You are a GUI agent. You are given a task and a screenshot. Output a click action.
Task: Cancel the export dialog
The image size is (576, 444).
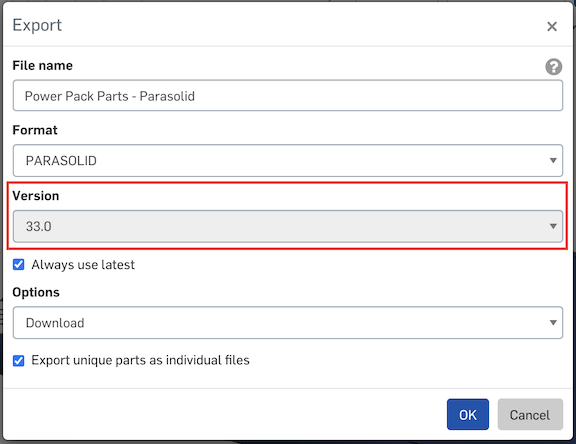[x=530, y=415]
